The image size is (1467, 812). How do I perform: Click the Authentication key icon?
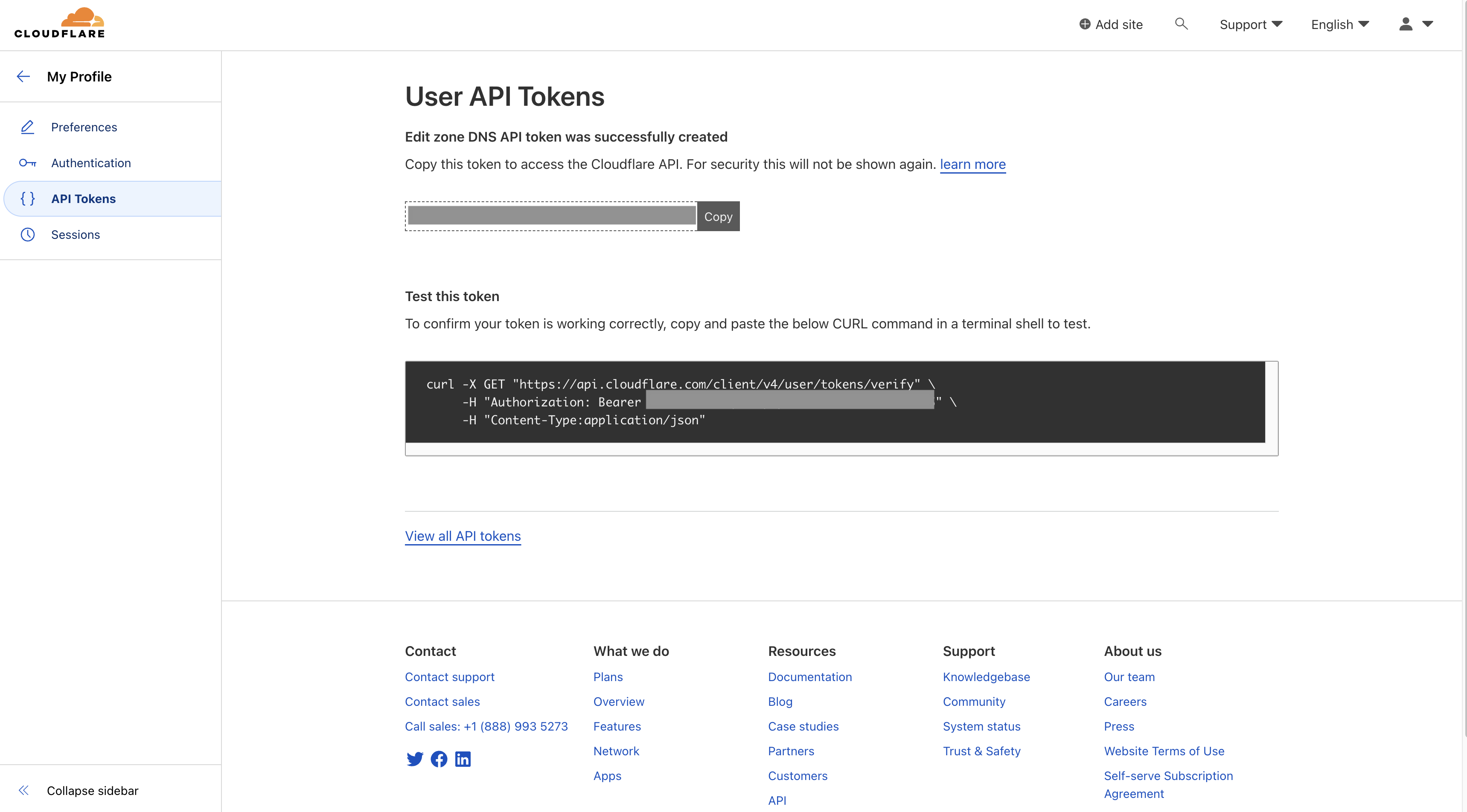27,163
